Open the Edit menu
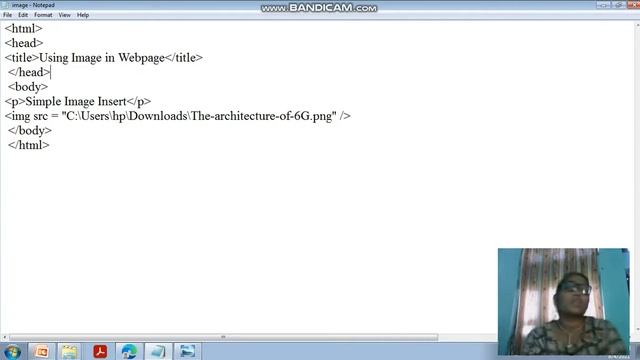The image size is (640, 360). (23, 15)
